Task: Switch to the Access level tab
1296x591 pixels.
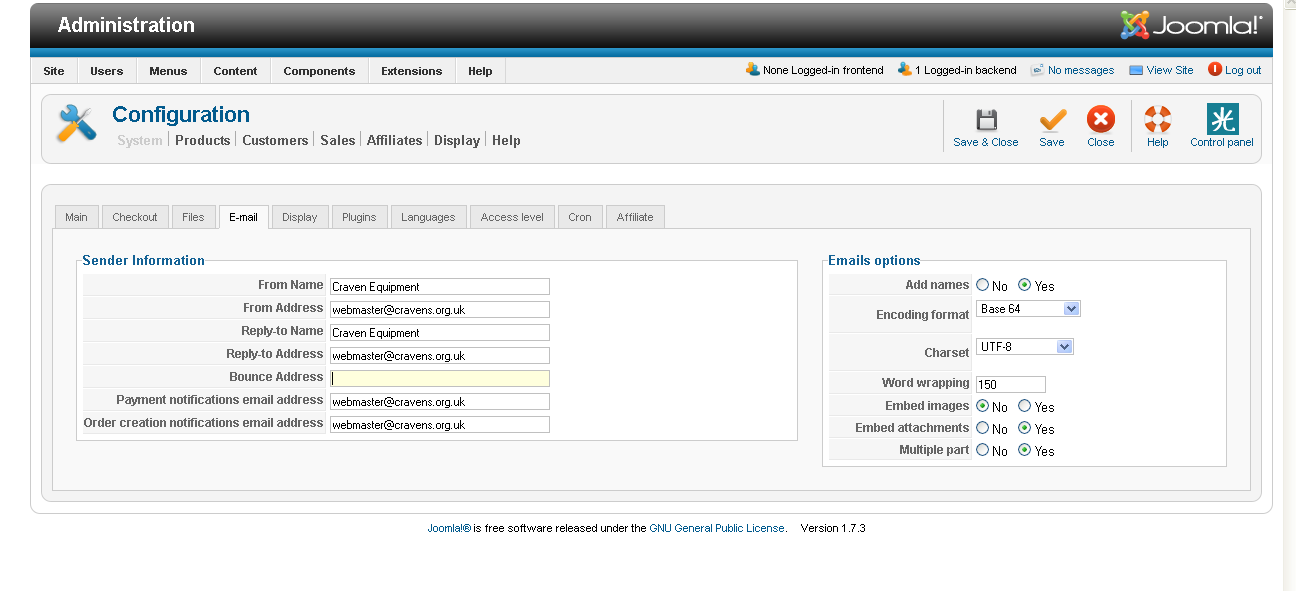Action: pos(512,217)
